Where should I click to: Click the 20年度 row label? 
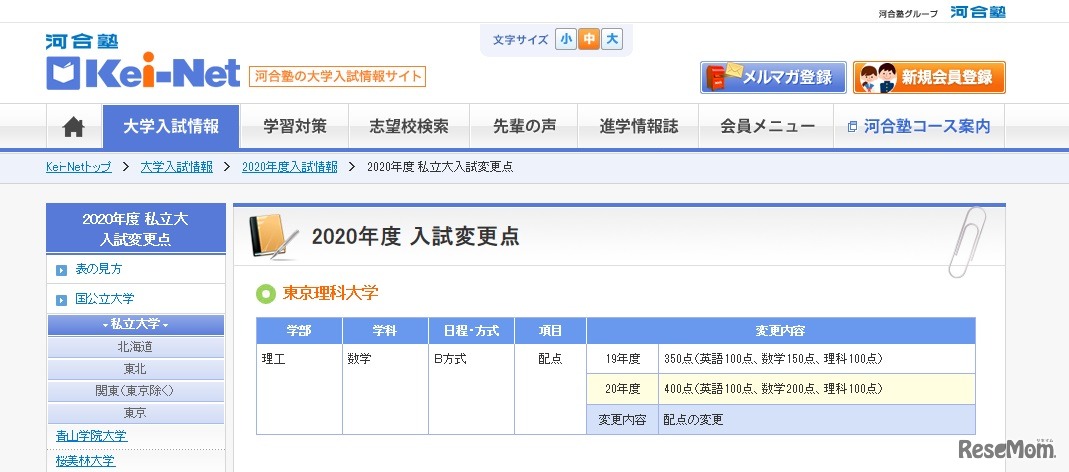[622, 389]
